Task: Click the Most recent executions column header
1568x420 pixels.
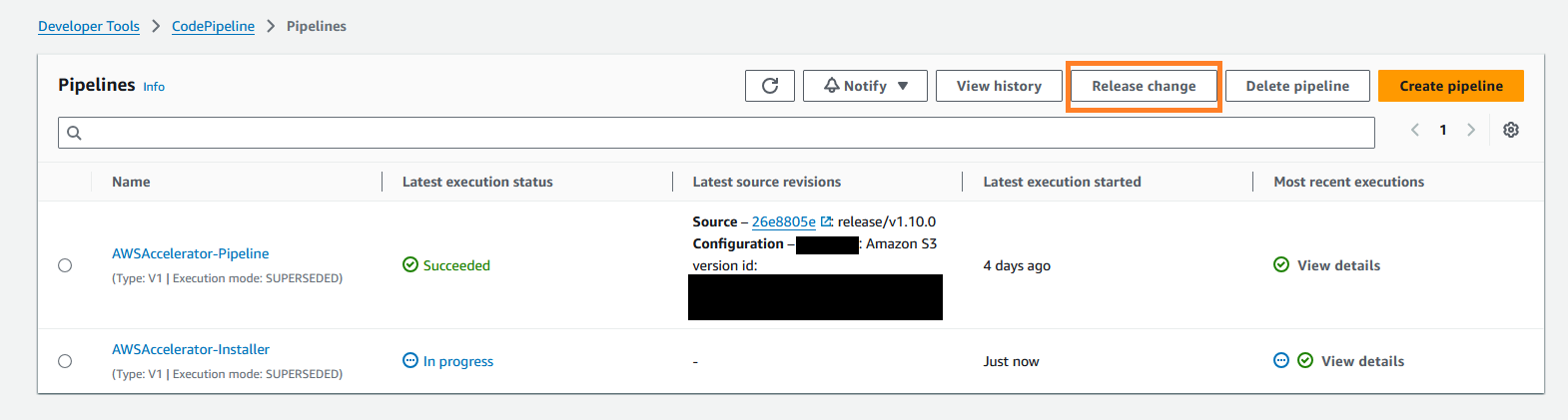Action: [1349, 182]
